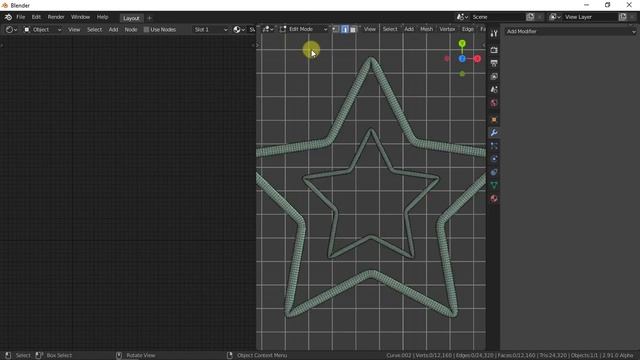Viewport: 640px width, 360px height.
Task: Snap view to blue Z axis gizmo
Action: point(462,59)
